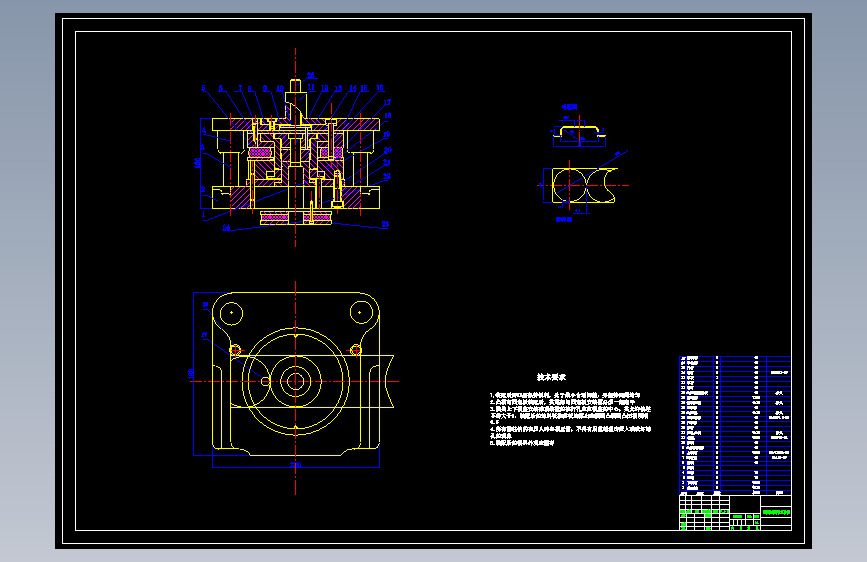This screenshot has height=562, width=867.
Task: Click part callout number 17
Action: (x=388, y=102)
